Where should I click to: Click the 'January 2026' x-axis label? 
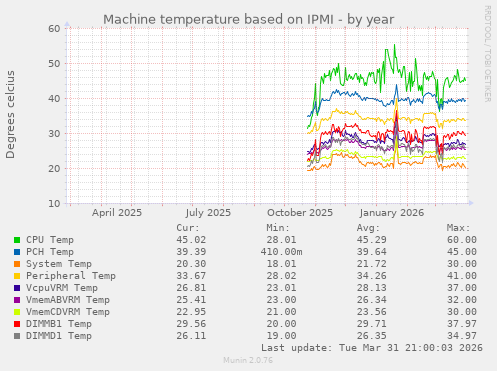(x=392, y=213)
